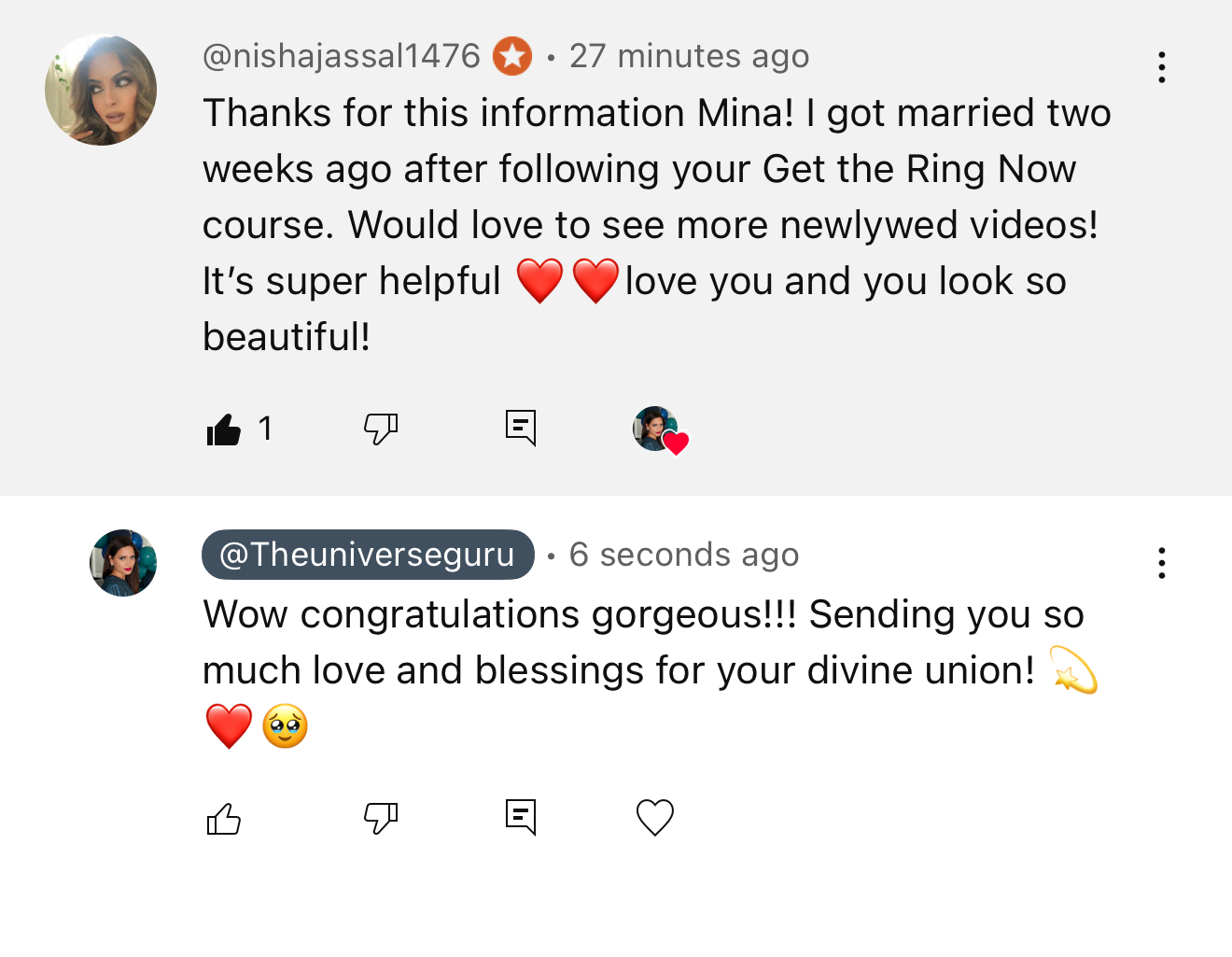Click the orange member star badge
This screenshot has width=1232, height=957.
pos(512,56)
